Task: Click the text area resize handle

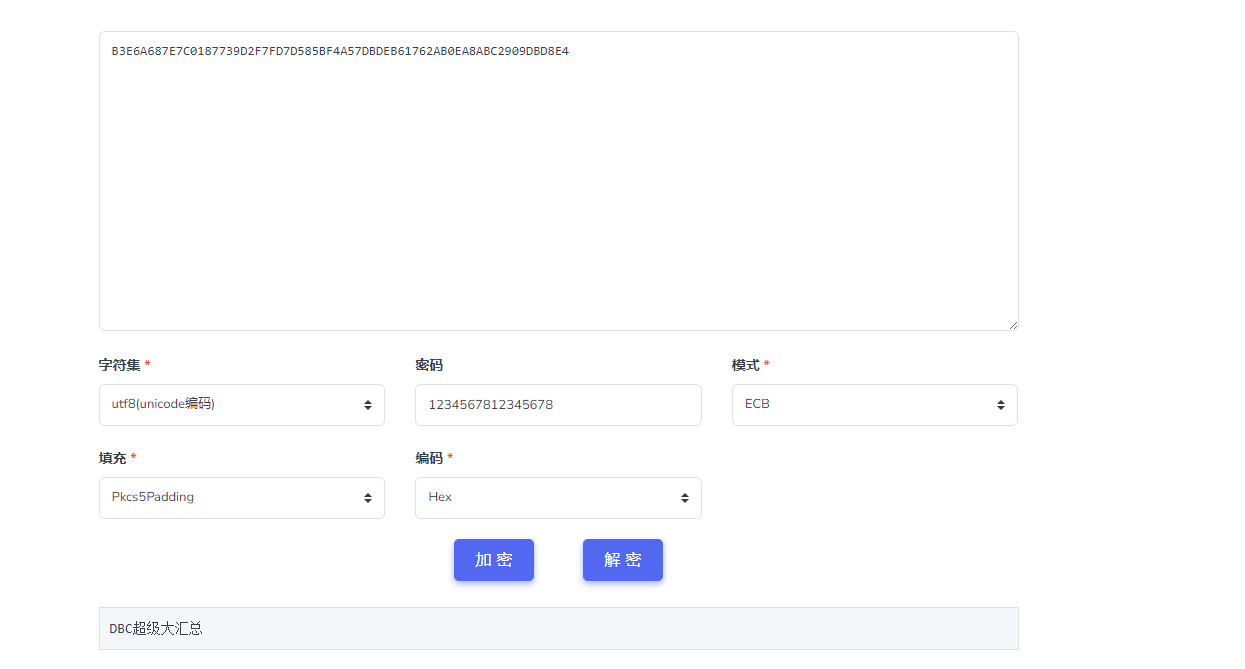Action: click(x=1013, y=325)
